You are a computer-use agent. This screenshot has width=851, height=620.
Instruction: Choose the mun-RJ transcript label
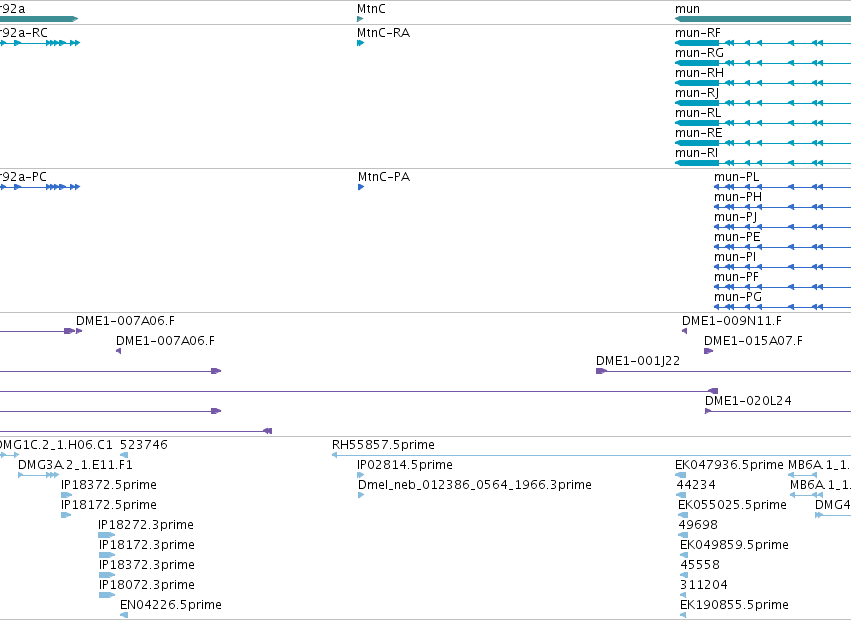tap(697, 93)
